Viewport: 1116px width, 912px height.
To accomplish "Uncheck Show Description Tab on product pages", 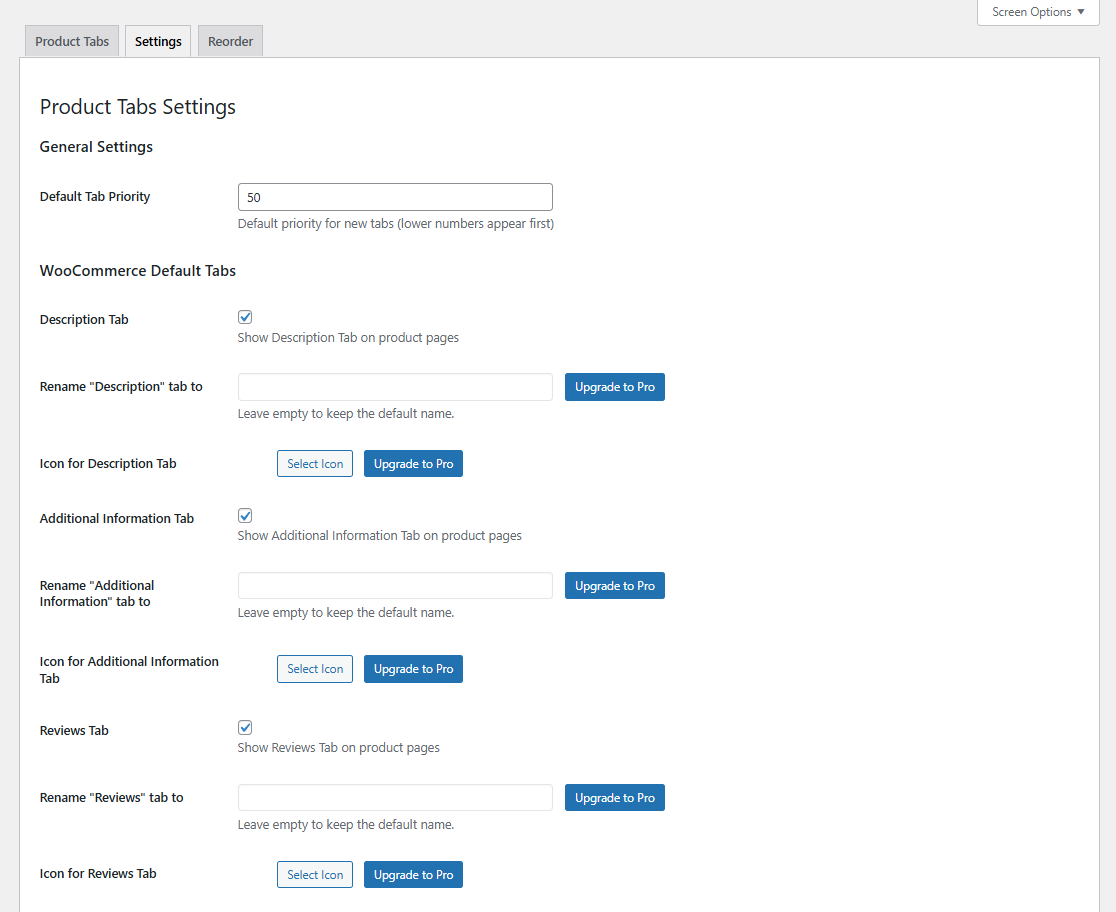I will (245, 316).
